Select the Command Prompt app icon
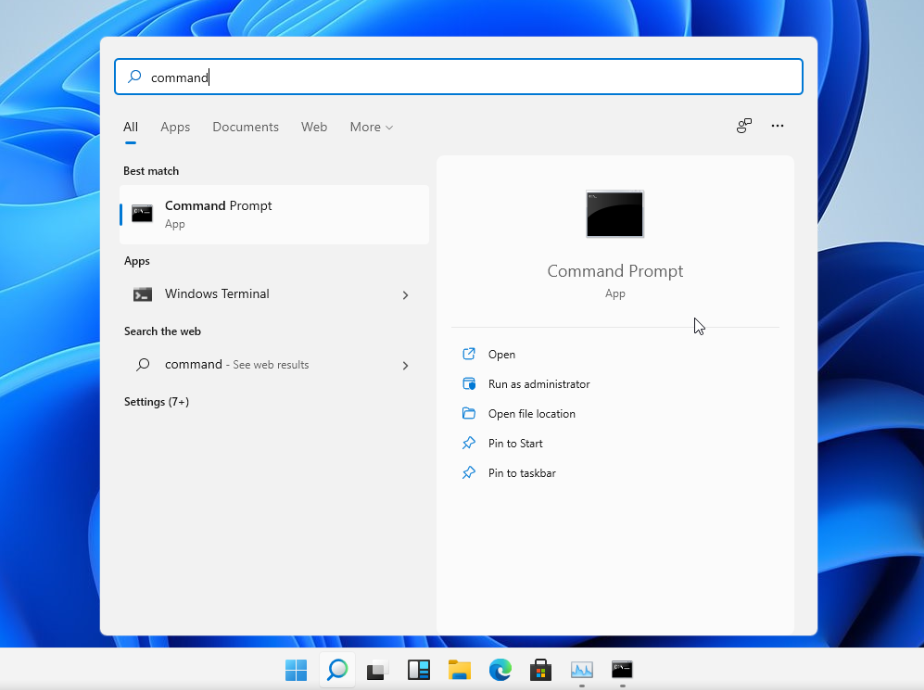Screen dimensions: 924x690 [140, 214]
